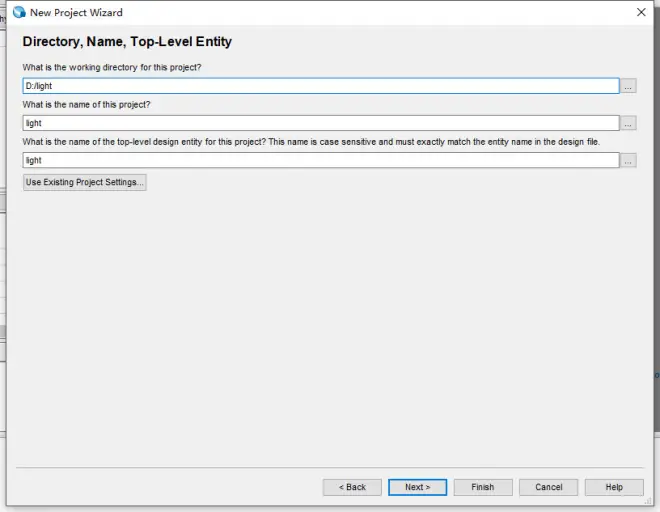Screen dimensions: 660x512
Task: Open Help for the wizard
Action: point(614,487)
